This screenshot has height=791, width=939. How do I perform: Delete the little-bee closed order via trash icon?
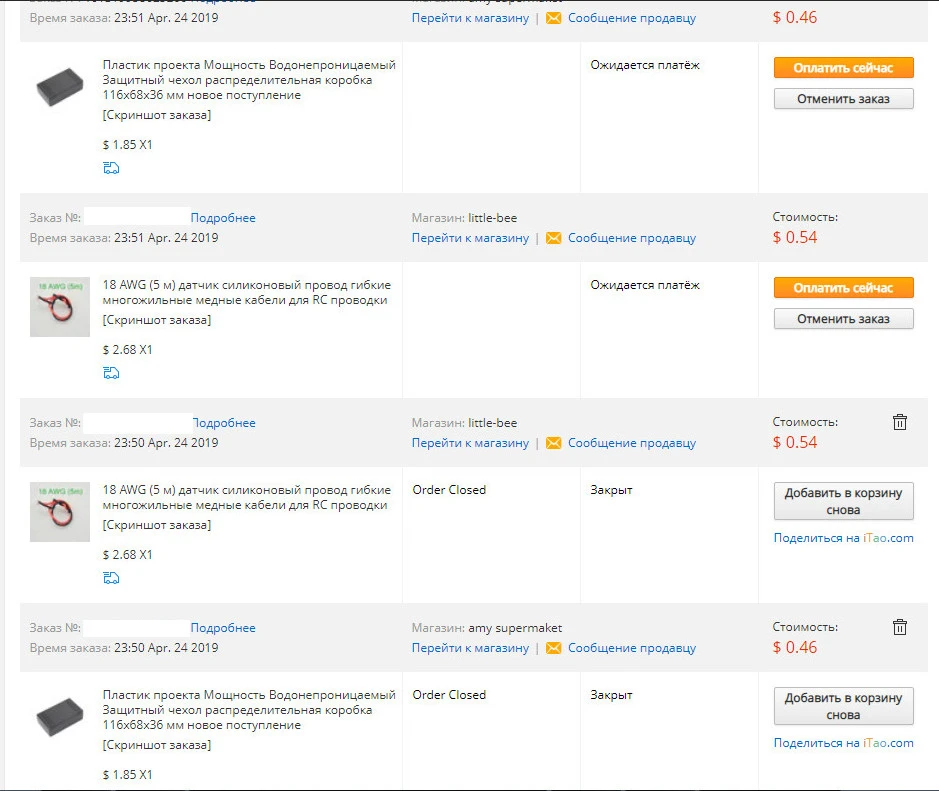[x=899, y=422]
